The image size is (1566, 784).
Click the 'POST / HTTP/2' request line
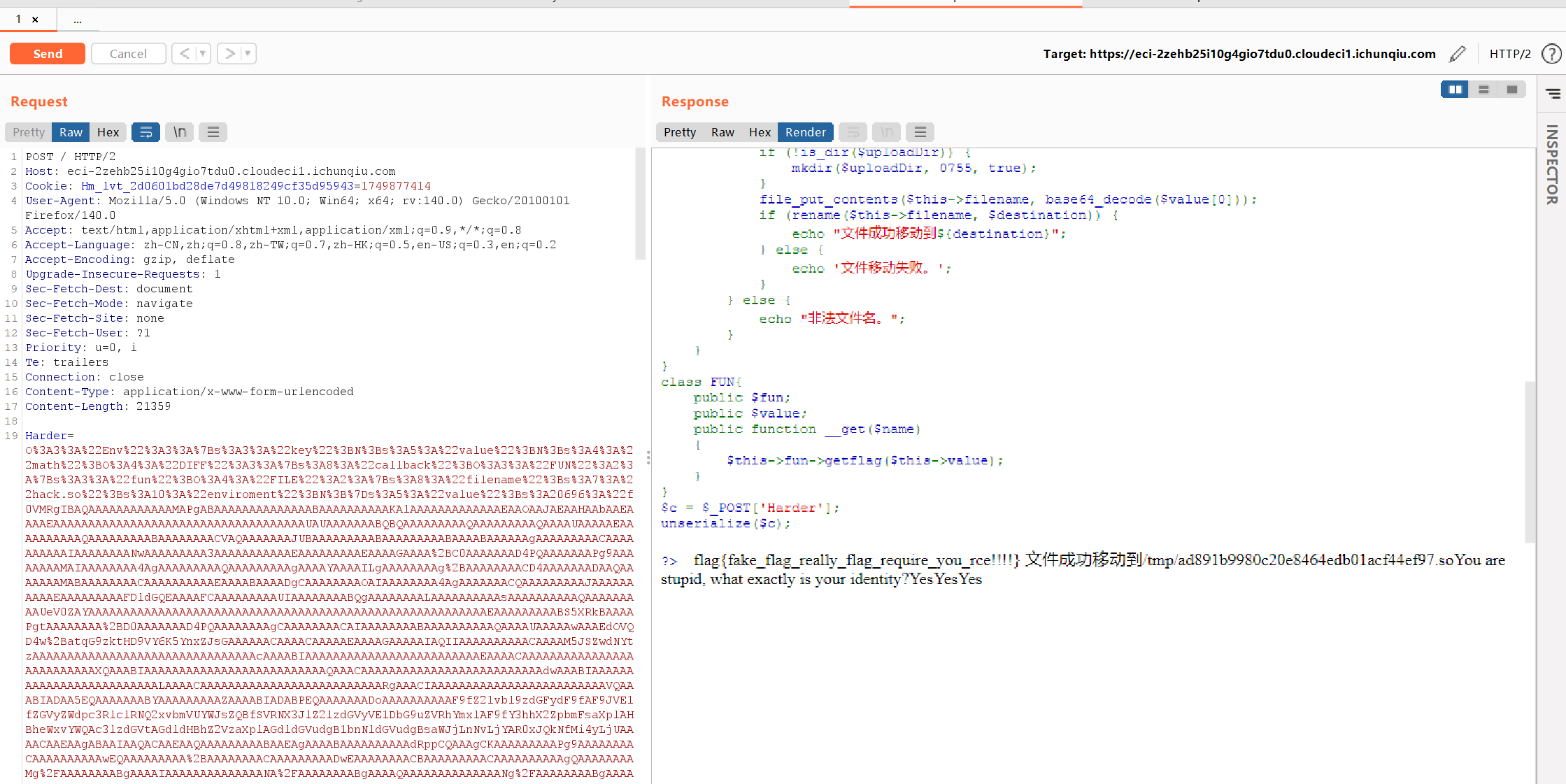coord(71,157)
